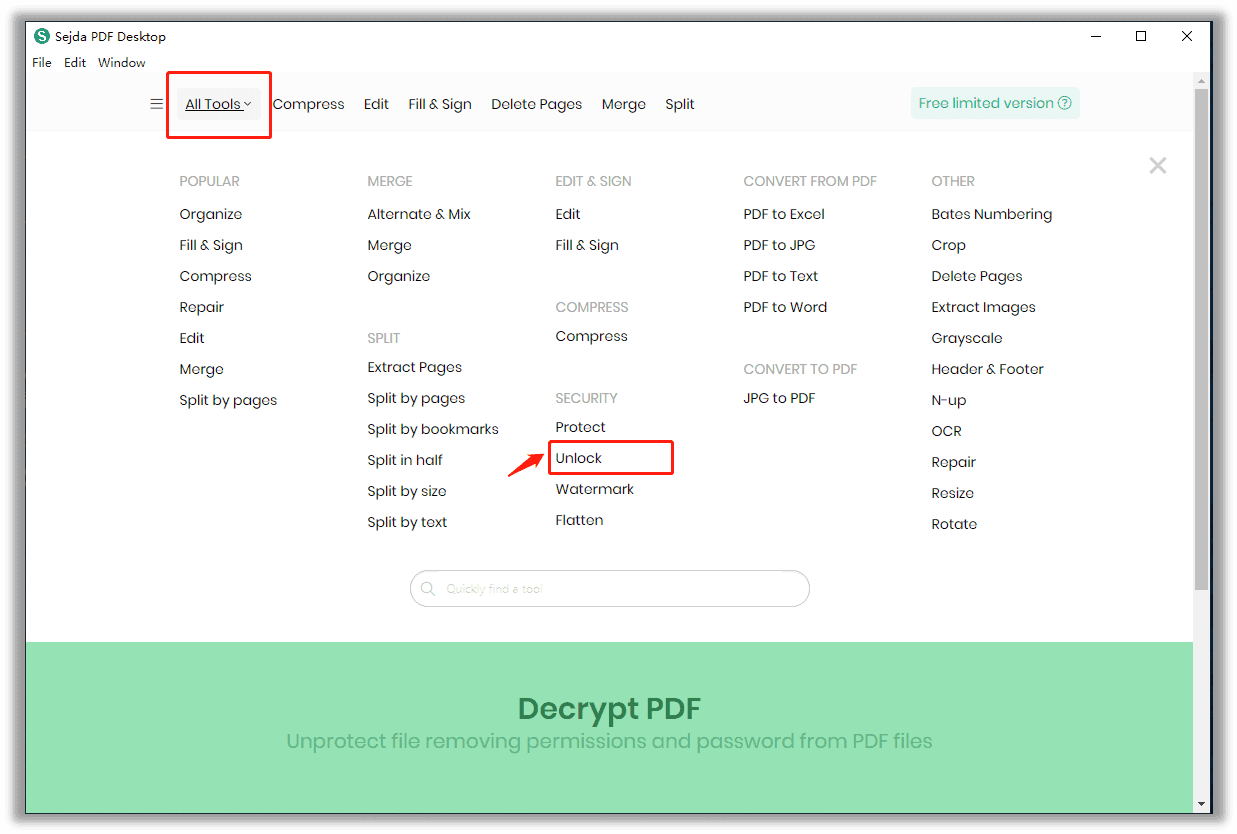Launch the Split by size tool

pyautogui.click(x=407, y=491)
